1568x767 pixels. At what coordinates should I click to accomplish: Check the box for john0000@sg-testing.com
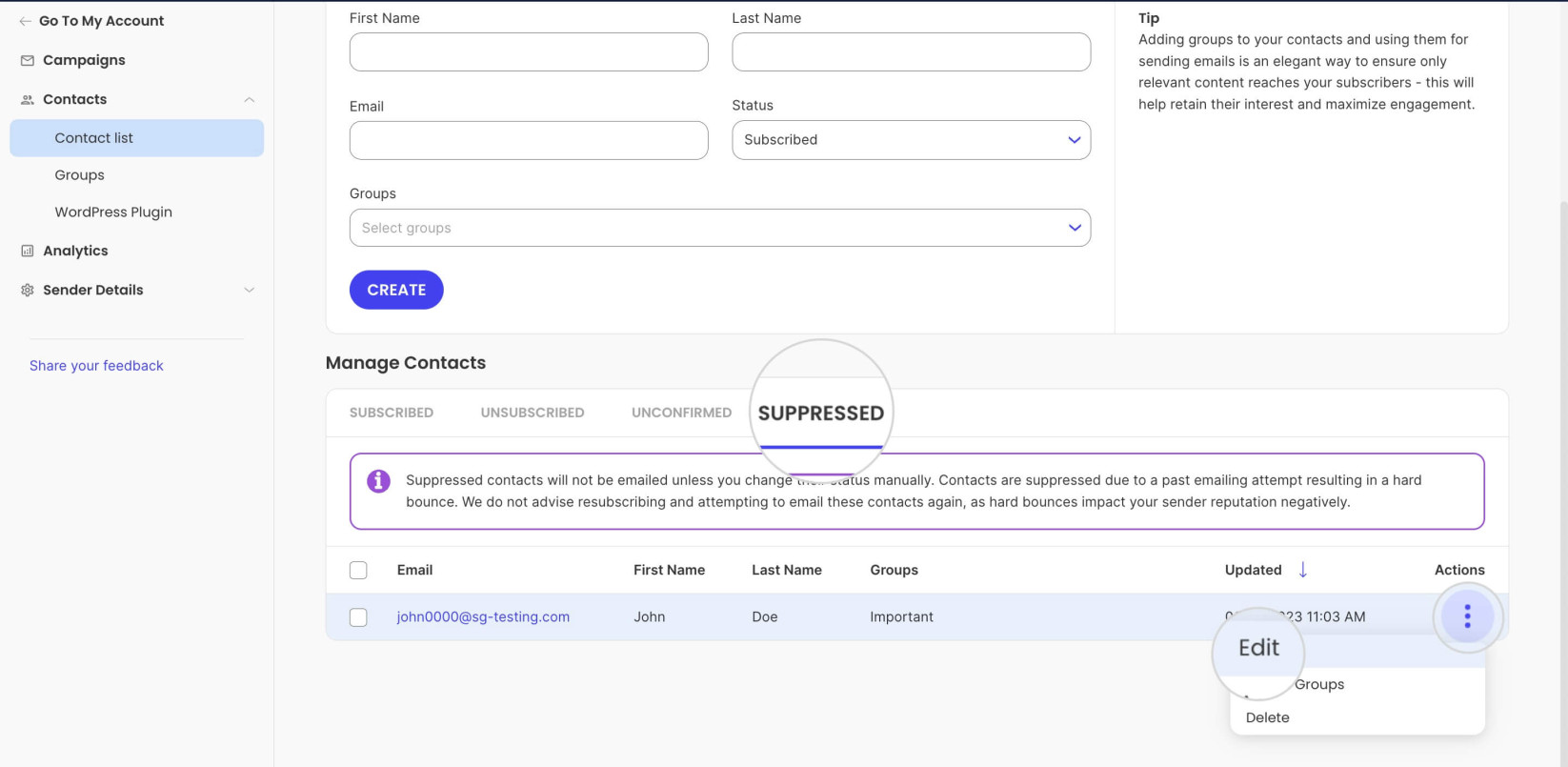point(358,617)
